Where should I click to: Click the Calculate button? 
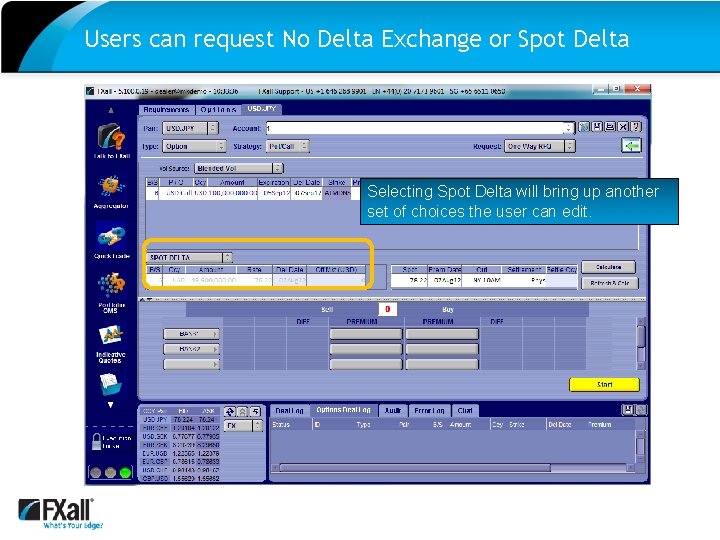point(608,267)
